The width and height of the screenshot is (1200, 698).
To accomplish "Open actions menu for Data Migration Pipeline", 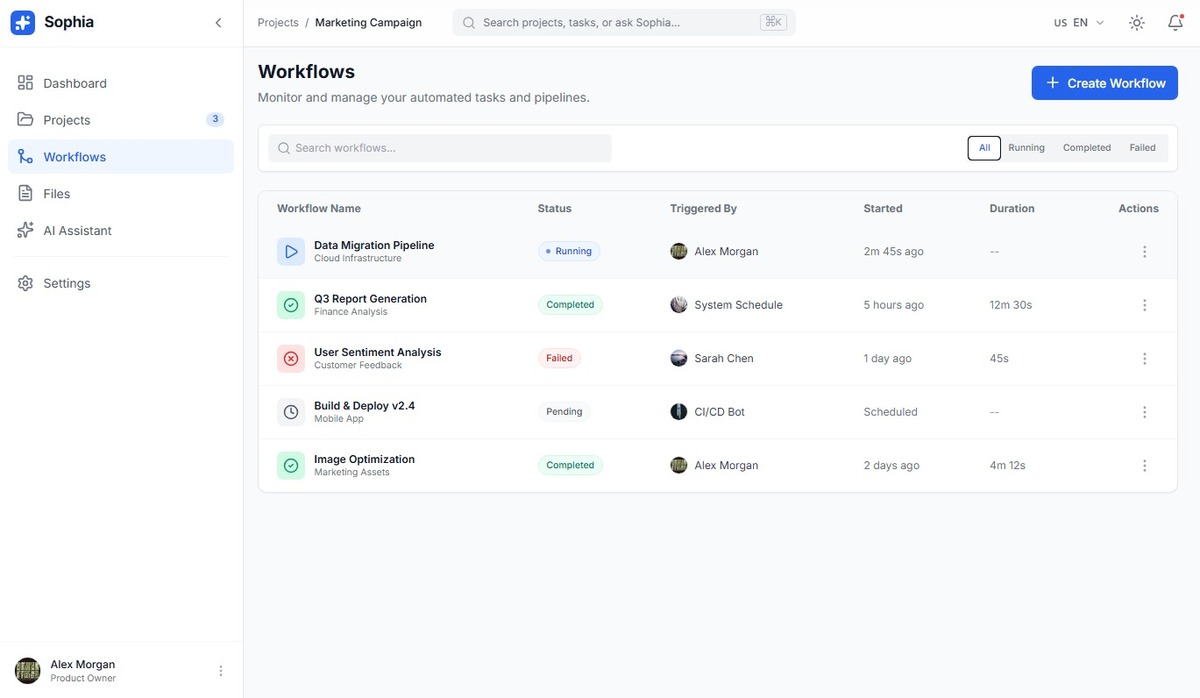I will coord(1144,252).
